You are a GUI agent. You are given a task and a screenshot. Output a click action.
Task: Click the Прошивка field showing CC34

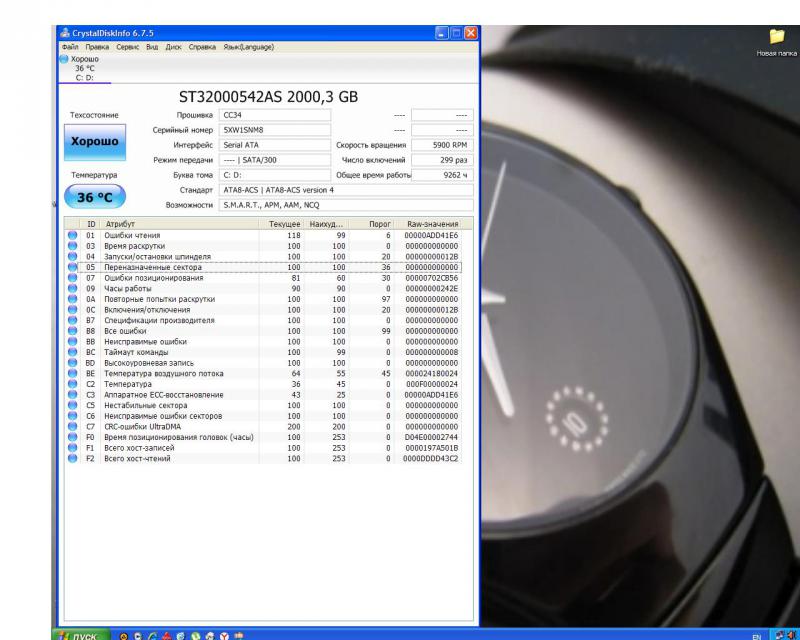(275, 115)
